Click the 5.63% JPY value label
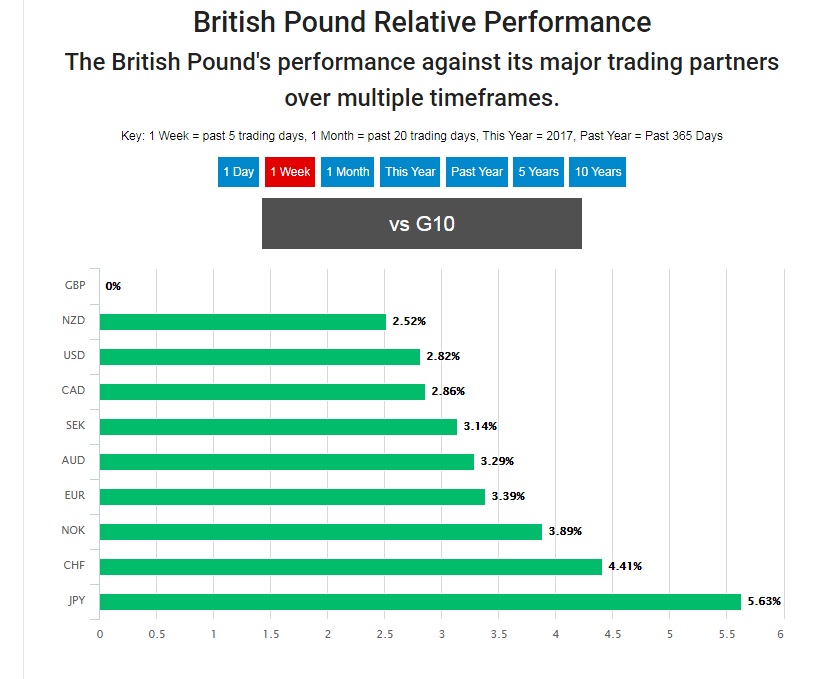This screenshot has height=679, width=816. tap(764, 601)
